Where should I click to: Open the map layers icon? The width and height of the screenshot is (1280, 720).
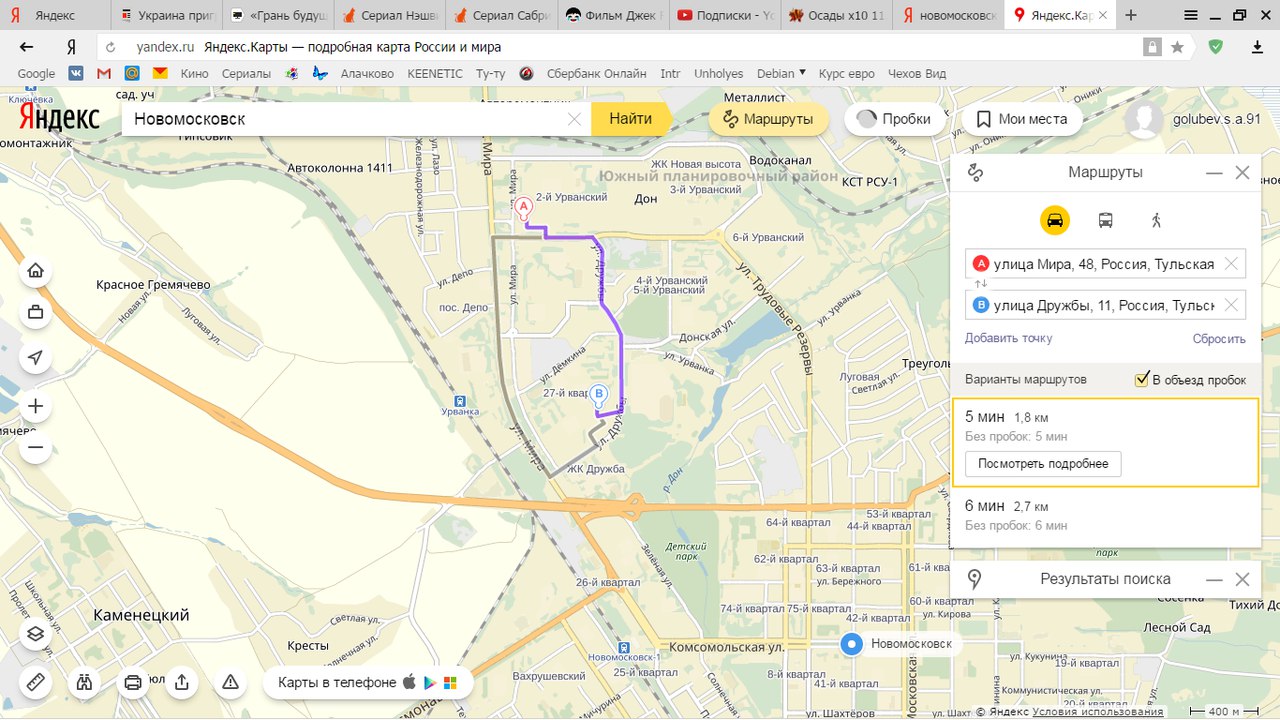click(x=35, y=634)
